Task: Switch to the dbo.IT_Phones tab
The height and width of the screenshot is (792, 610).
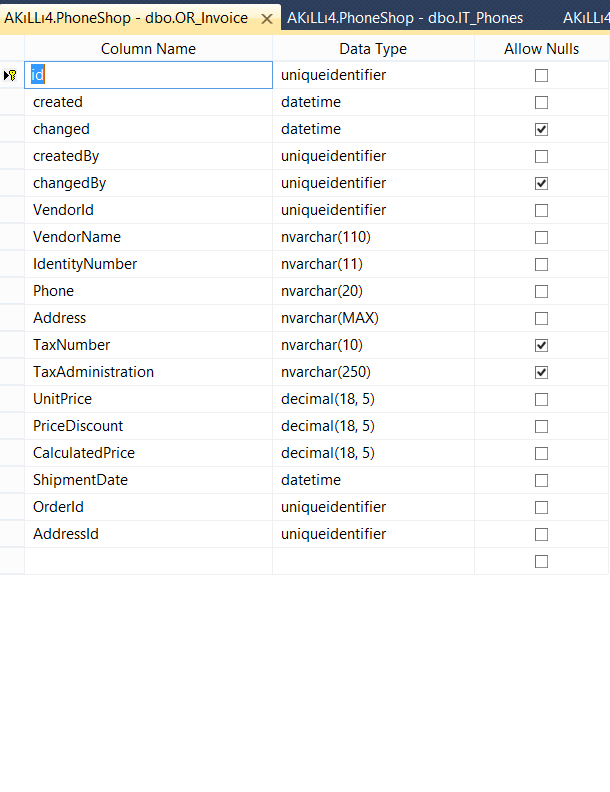Action: tap(405, 18)
